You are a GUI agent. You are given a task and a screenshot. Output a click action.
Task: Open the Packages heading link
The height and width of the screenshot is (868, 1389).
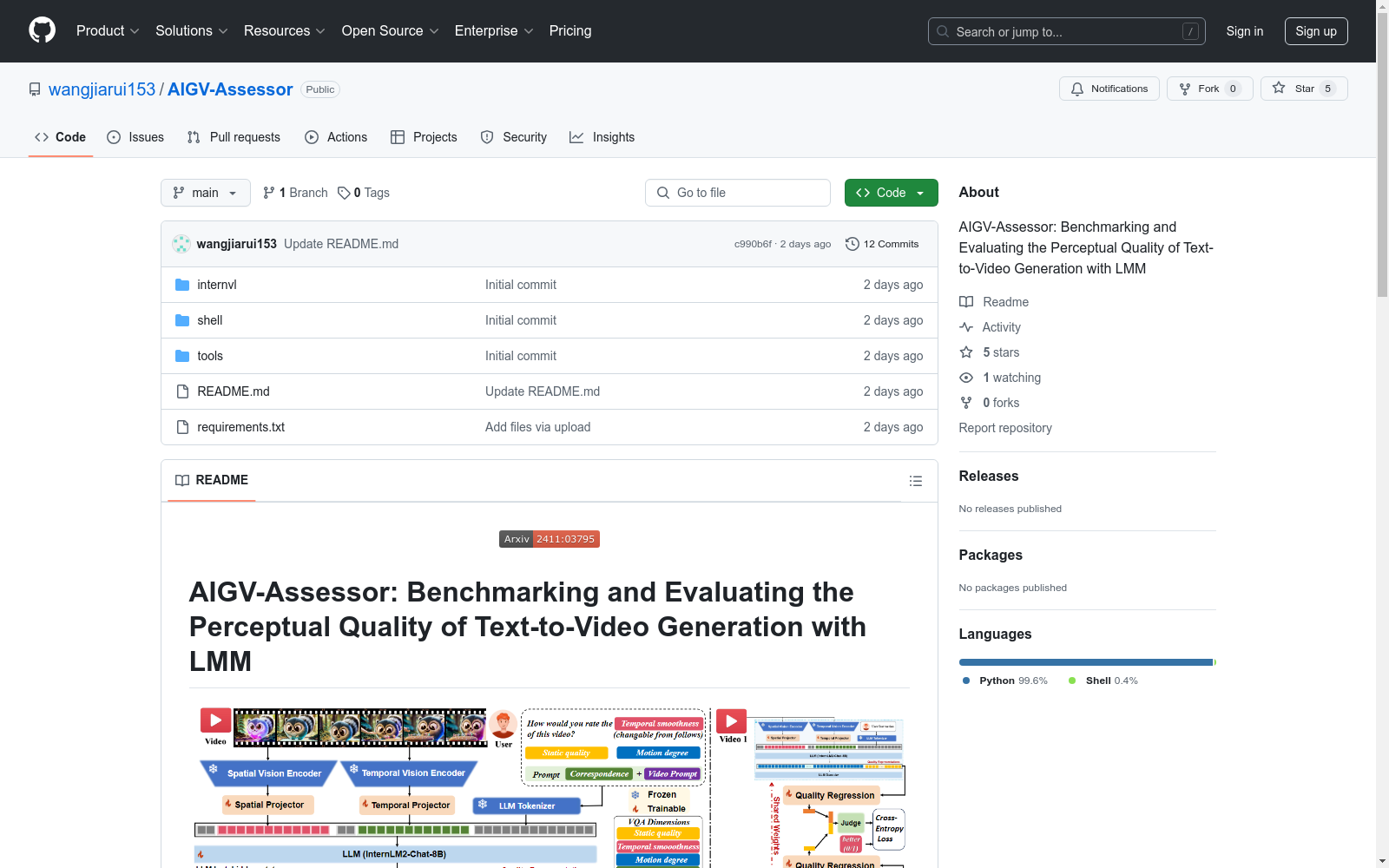pos(991,555)
